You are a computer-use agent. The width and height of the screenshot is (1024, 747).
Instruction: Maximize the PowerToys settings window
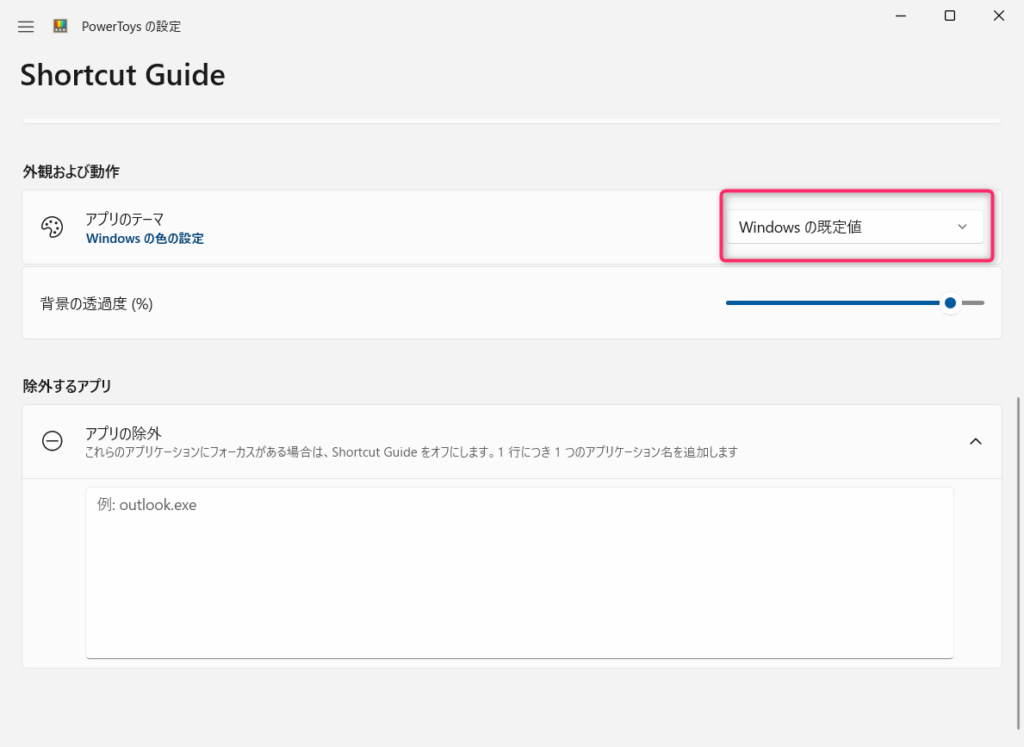(x=950, y=16)
